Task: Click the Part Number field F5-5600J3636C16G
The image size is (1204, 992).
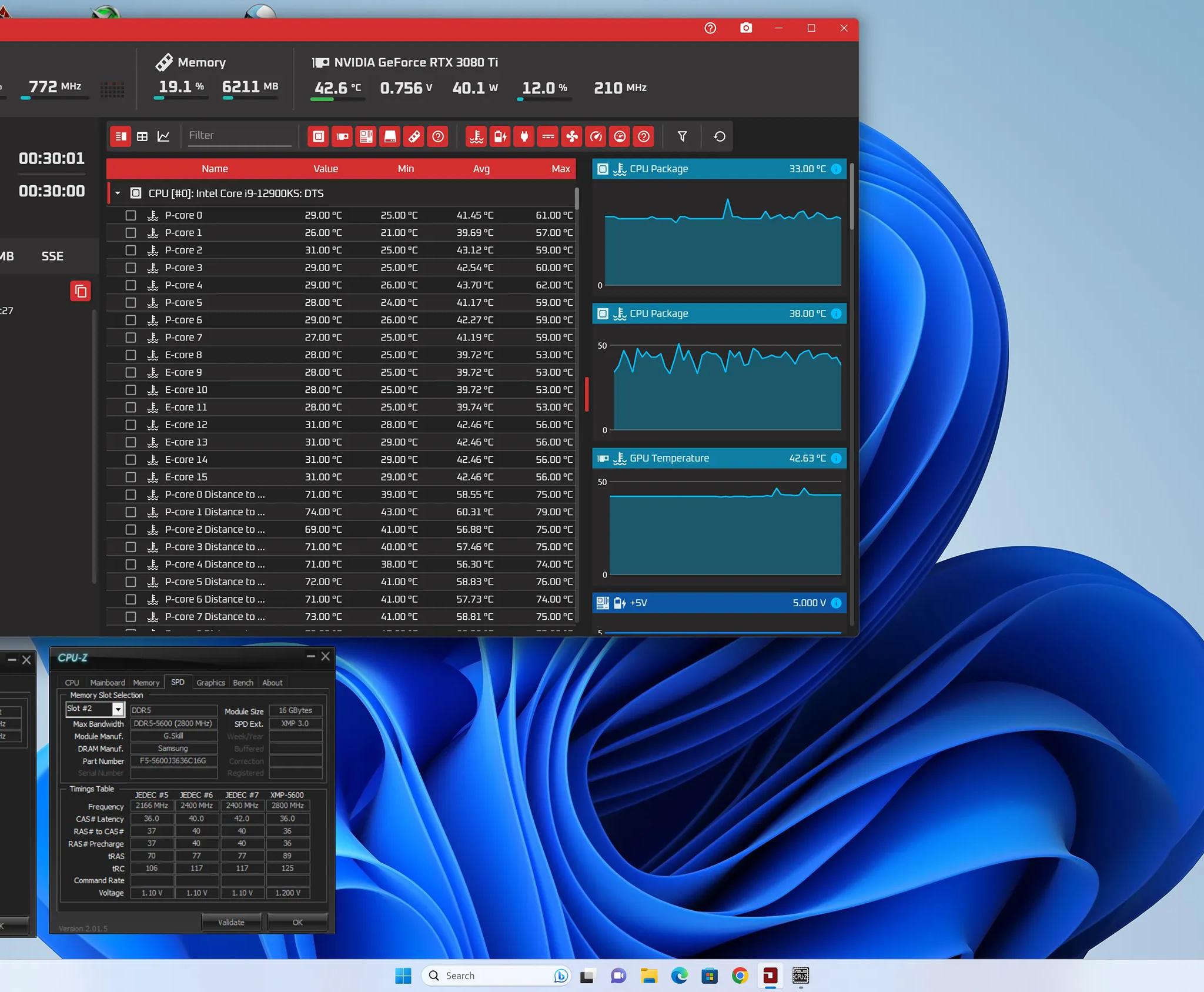Action: 173,761
